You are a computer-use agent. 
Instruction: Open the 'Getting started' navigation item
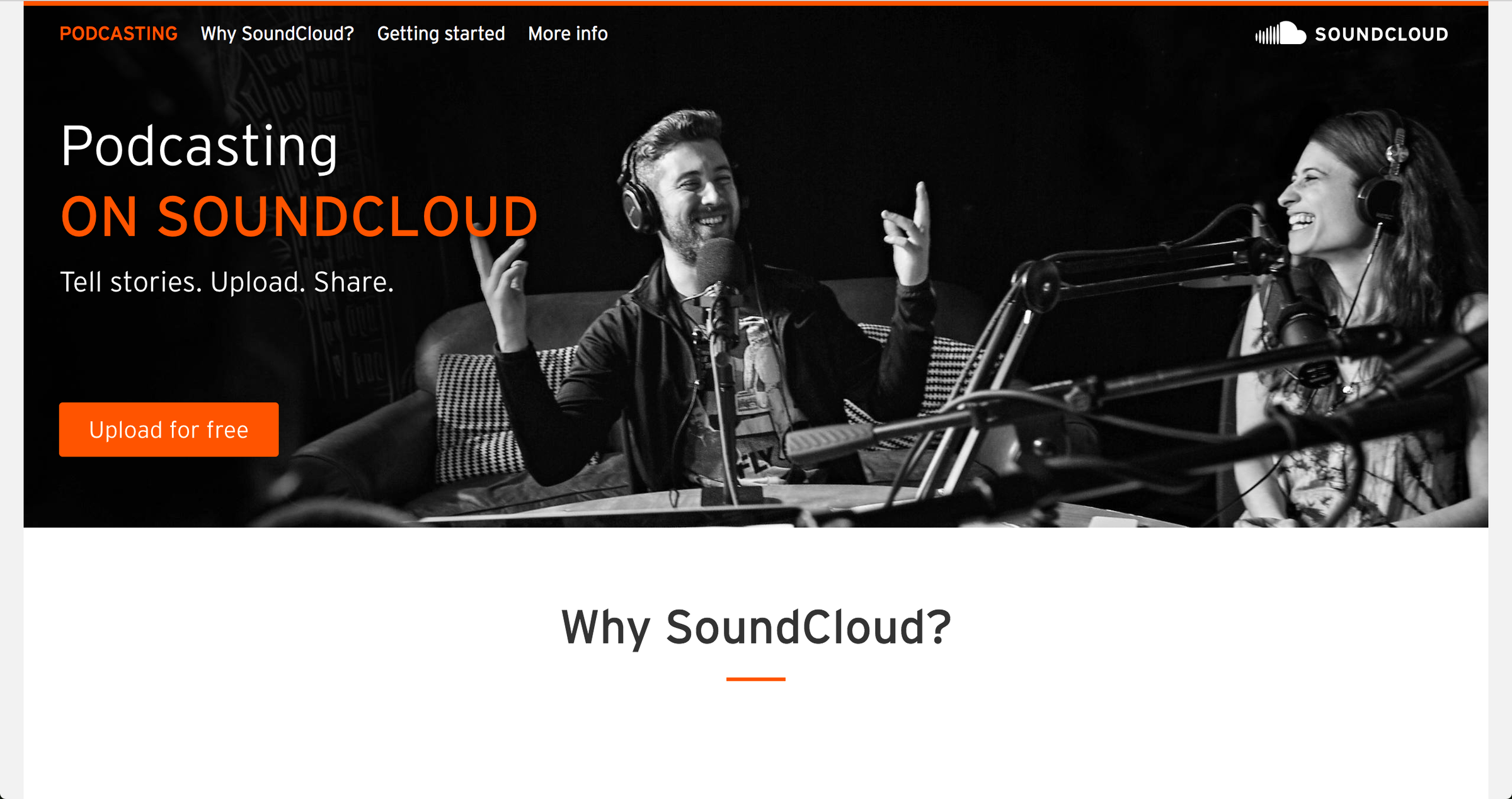coord(441,33)
